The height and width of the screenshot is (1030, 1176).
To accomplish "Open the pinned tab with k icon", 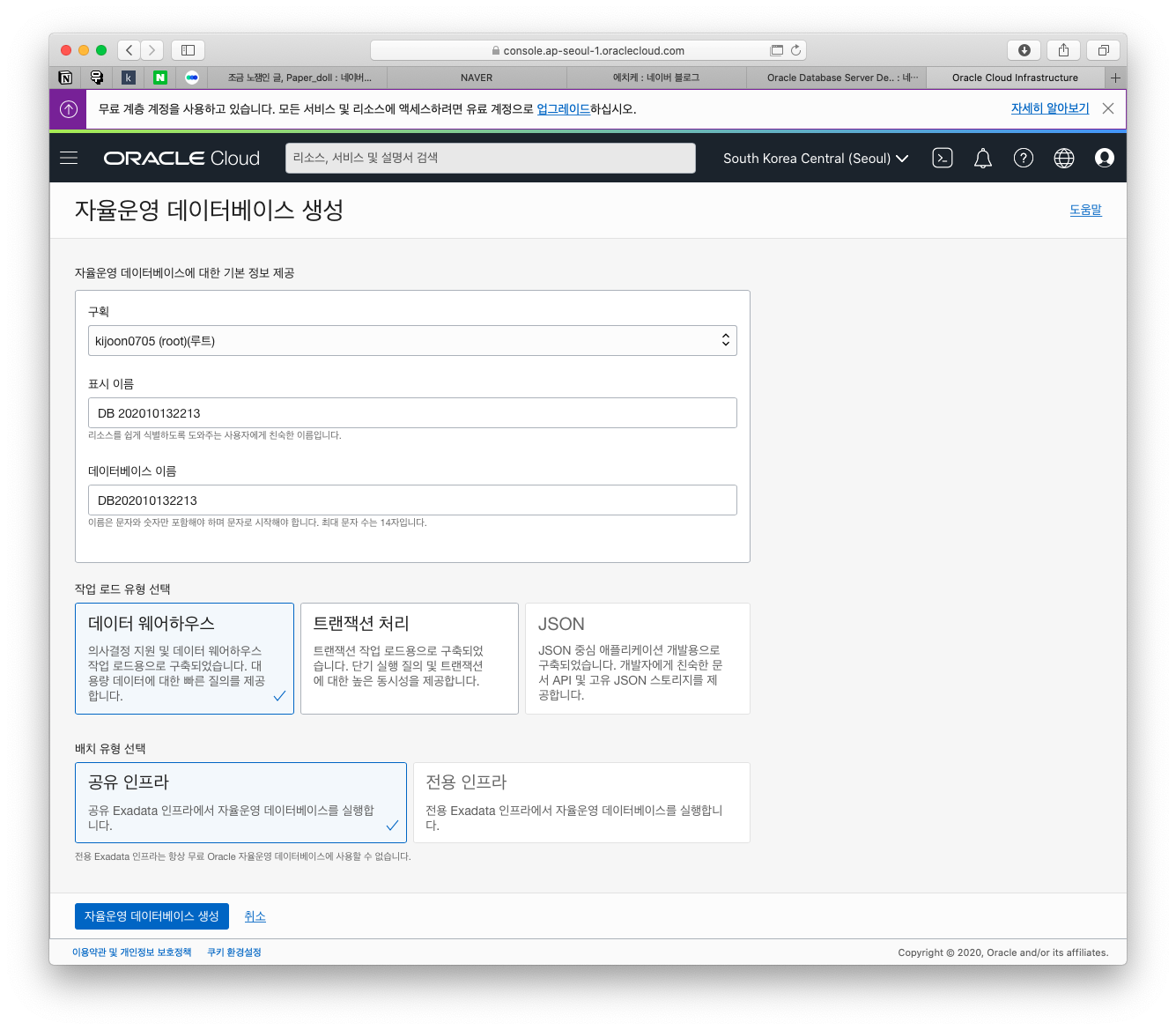I will [129, 78].
